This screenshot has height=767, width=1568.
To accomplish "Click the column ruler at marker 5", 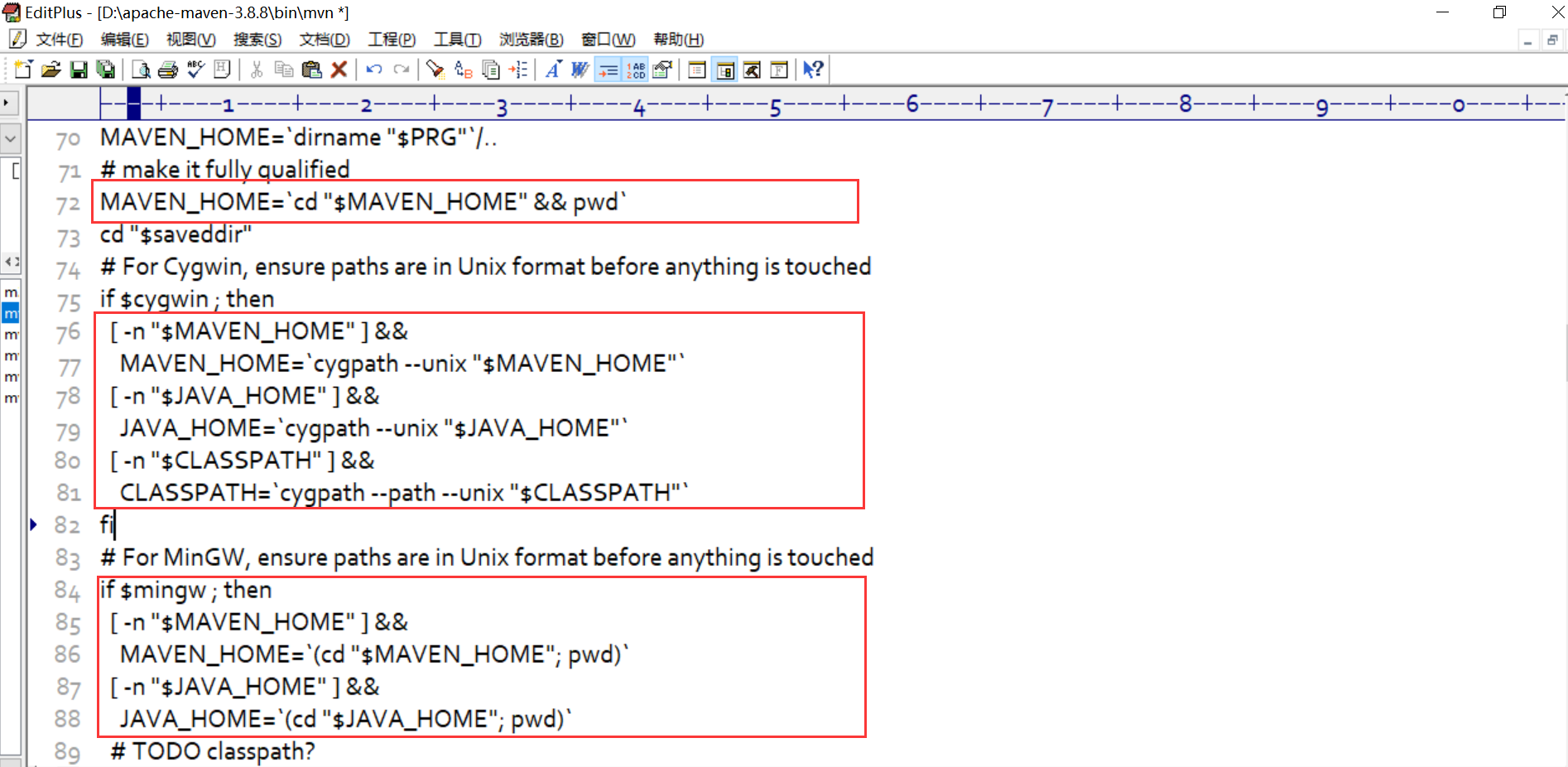I will 775,106.
